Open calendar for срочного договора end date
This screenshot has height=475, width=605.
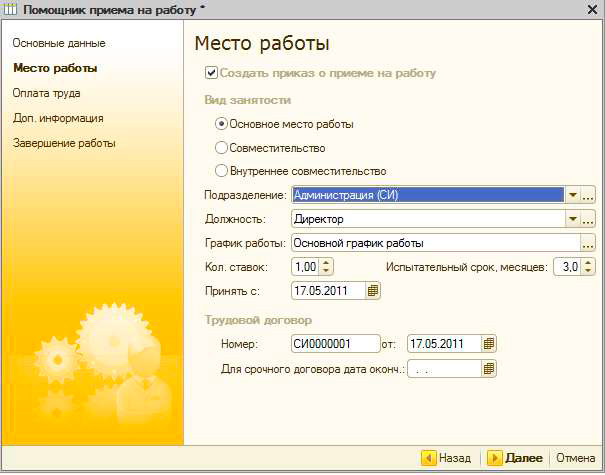(489, 369)
